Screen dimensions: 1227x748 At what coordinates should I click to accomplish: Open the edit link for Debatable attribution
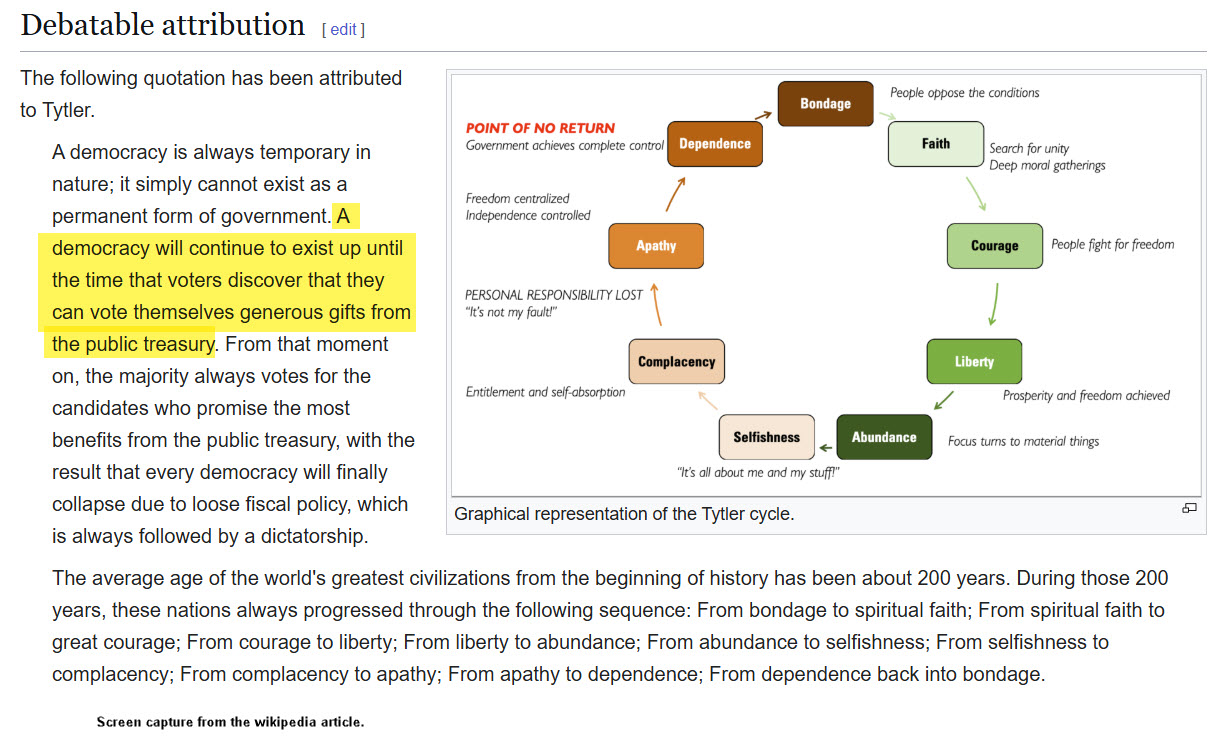tap(343, 29)
